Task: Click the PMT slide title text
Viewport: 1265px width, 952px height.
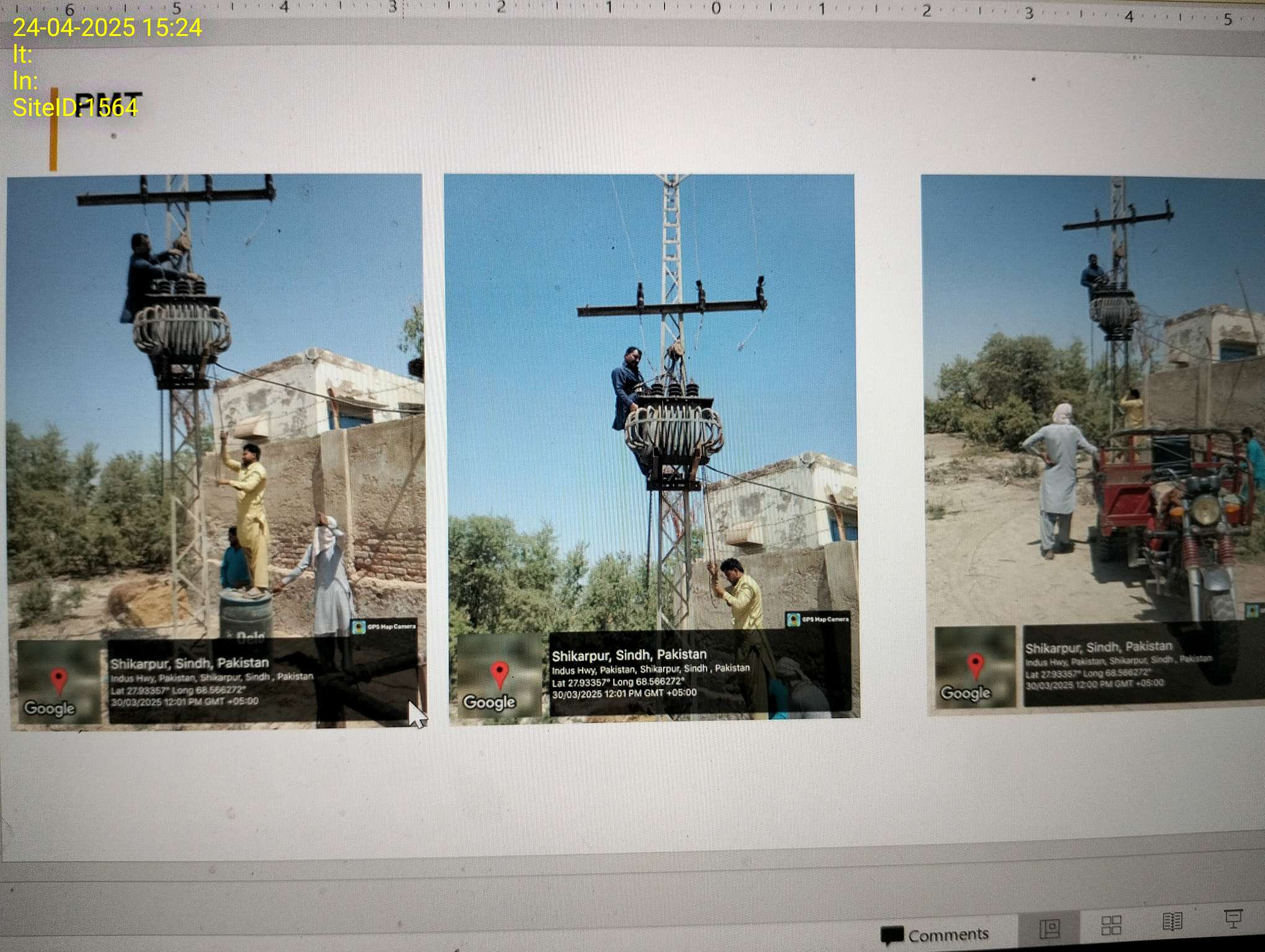Action: click(x=109, y=104)
